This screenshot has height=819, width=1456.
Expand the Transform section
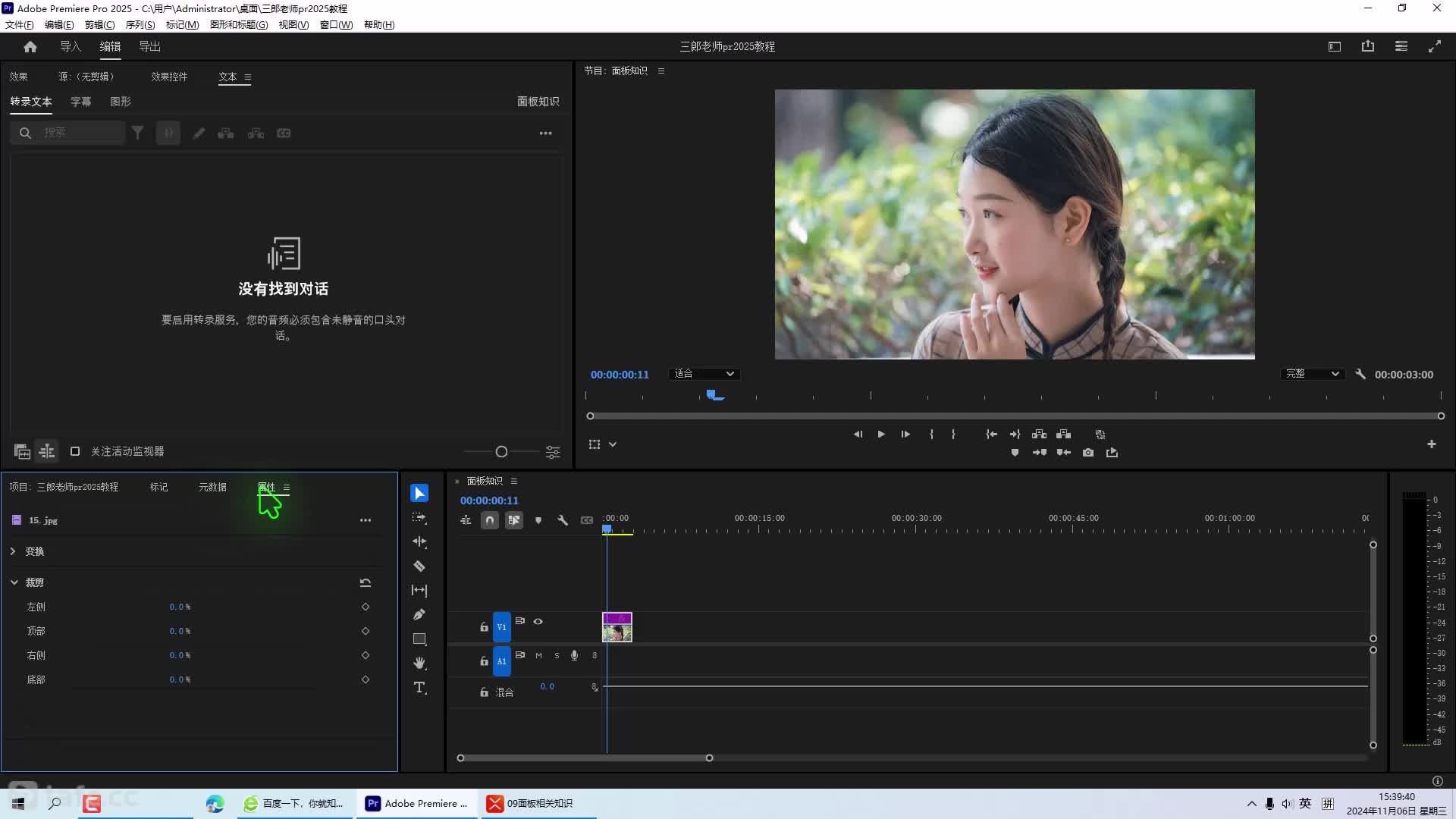(13, 551)
